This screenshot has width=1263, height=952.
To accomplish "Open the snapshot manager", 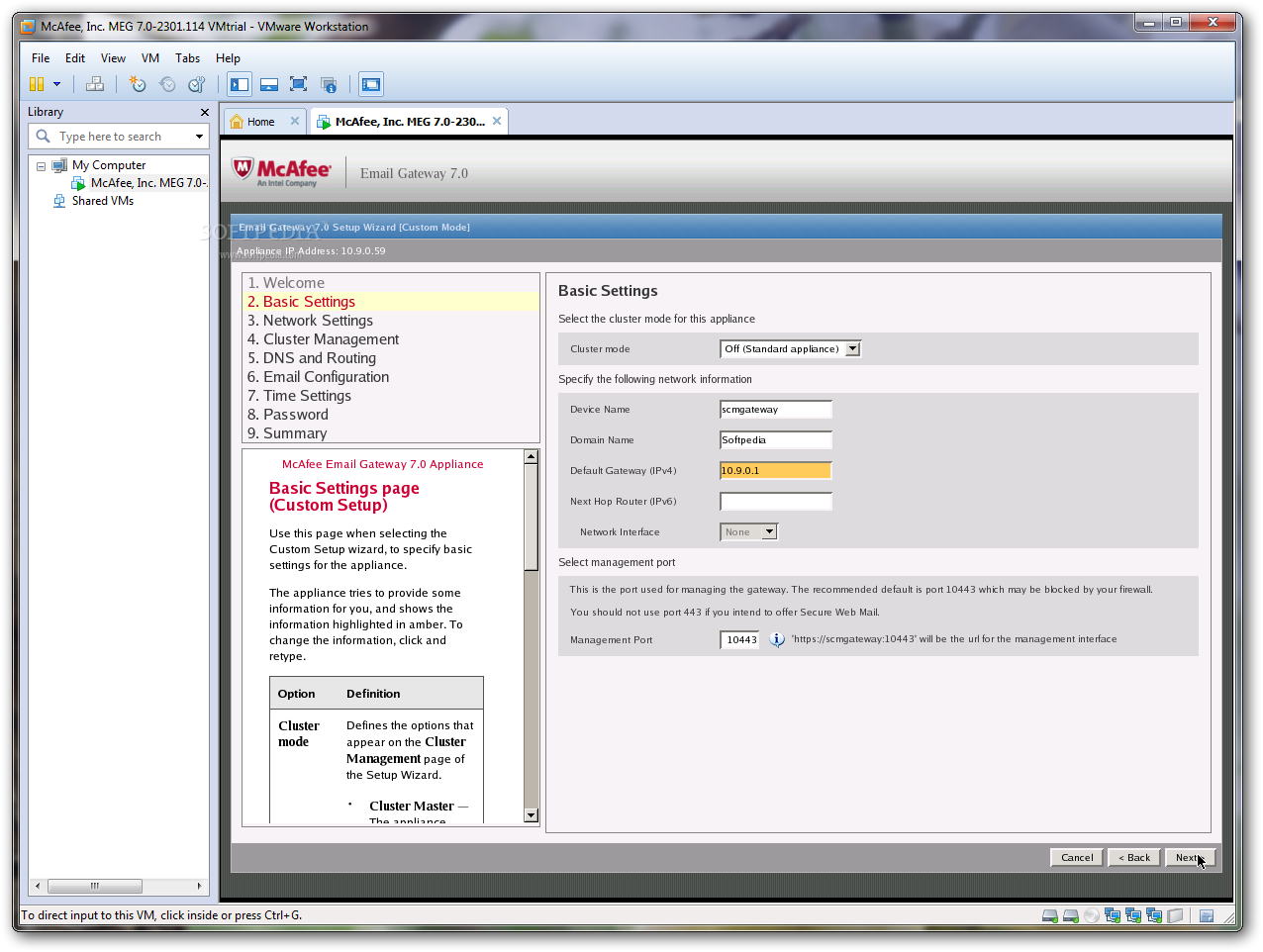I will click(x=197, y=84).
